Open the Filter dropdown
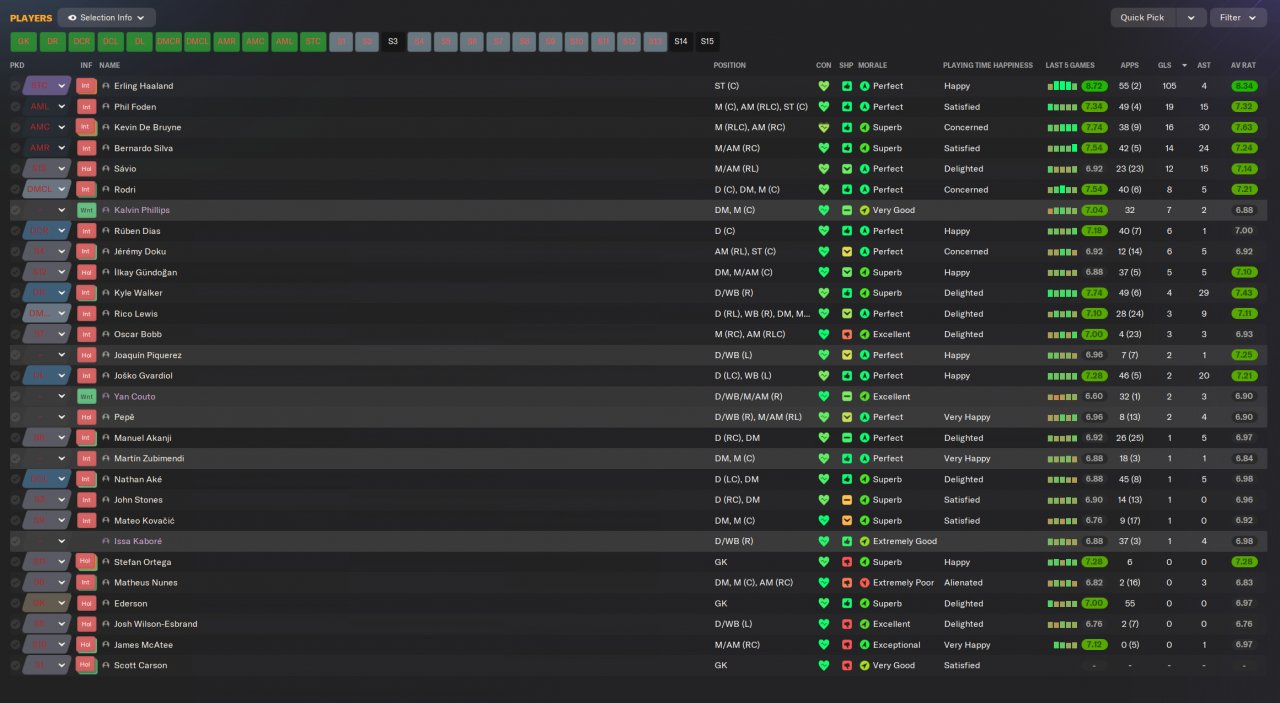The height and width of the screenshot is (703, 1280). click(1238, 17)
